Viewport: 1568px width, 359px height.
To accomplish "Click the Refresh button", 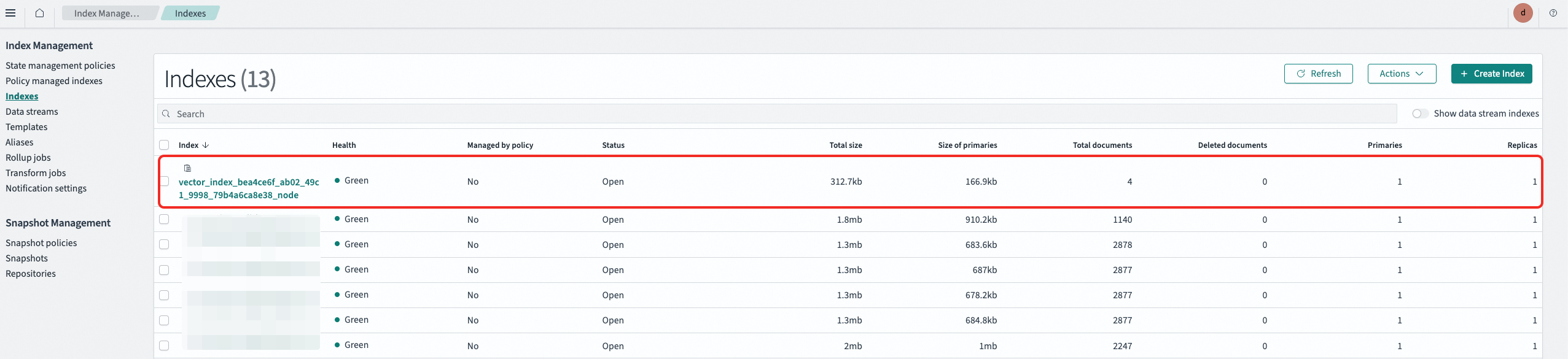I will 1318,74.
